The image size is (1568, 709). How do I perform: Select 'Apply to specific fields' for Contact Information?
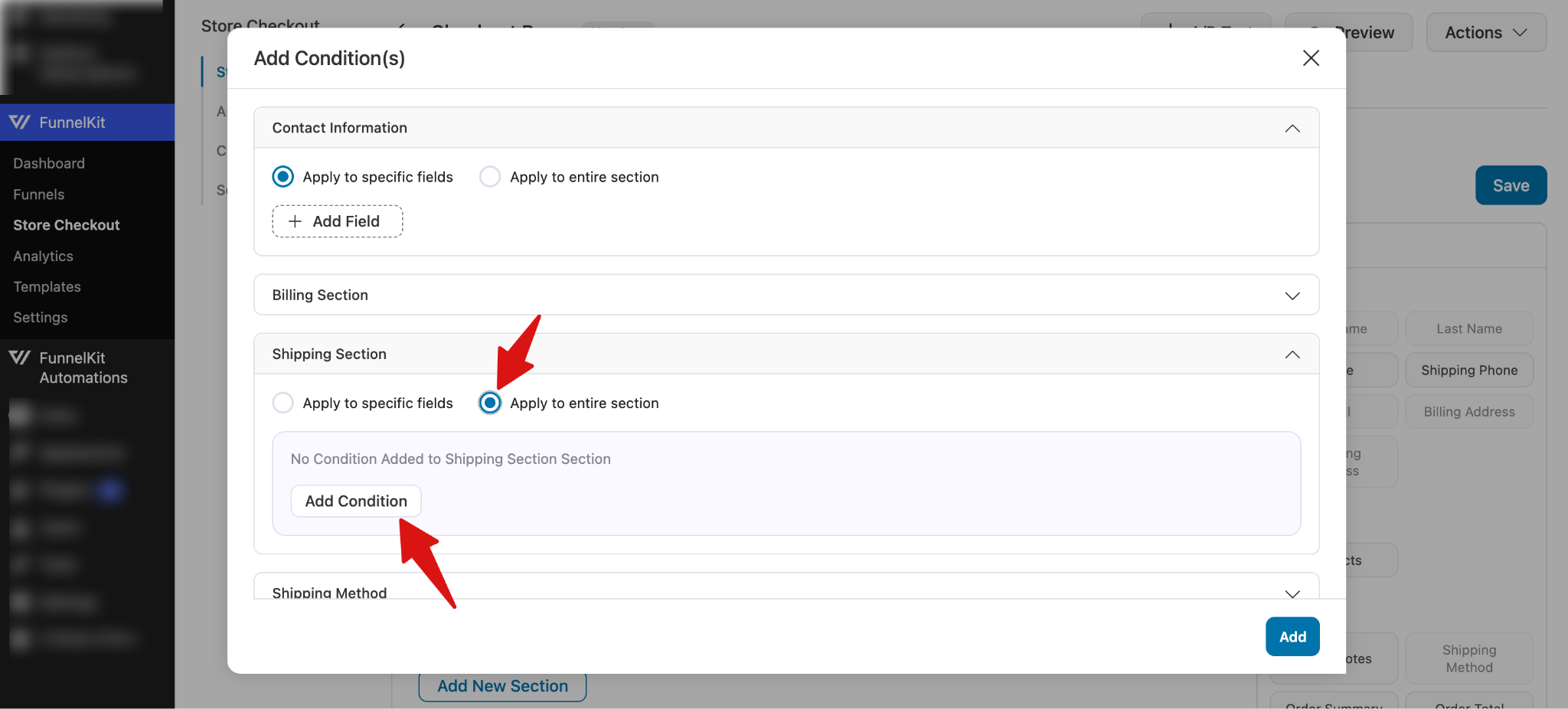click(283, 176)
